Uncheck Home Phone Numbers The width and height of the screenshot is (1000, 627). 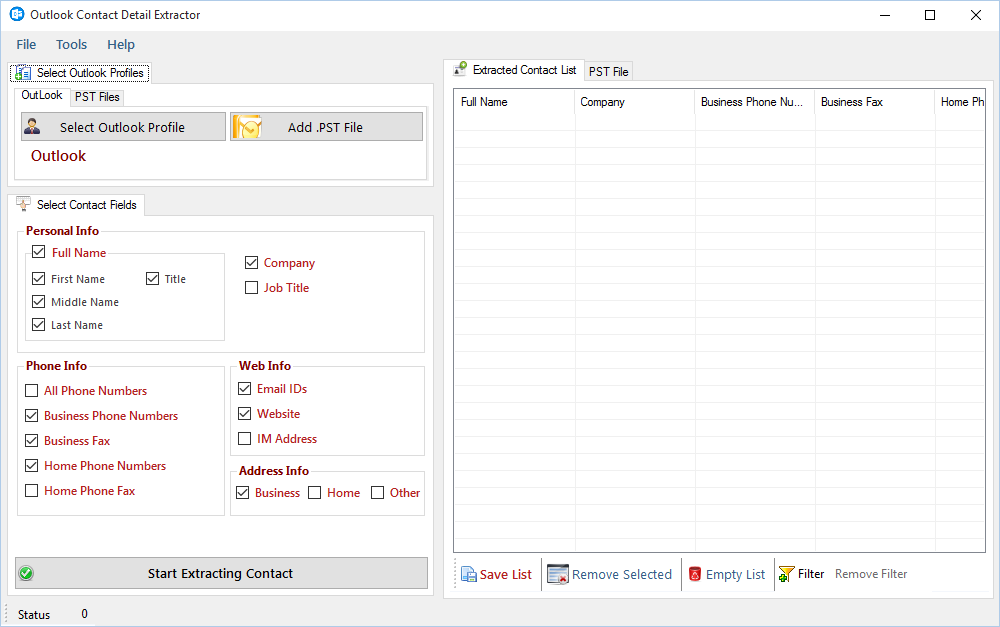(x=31, y=466)
